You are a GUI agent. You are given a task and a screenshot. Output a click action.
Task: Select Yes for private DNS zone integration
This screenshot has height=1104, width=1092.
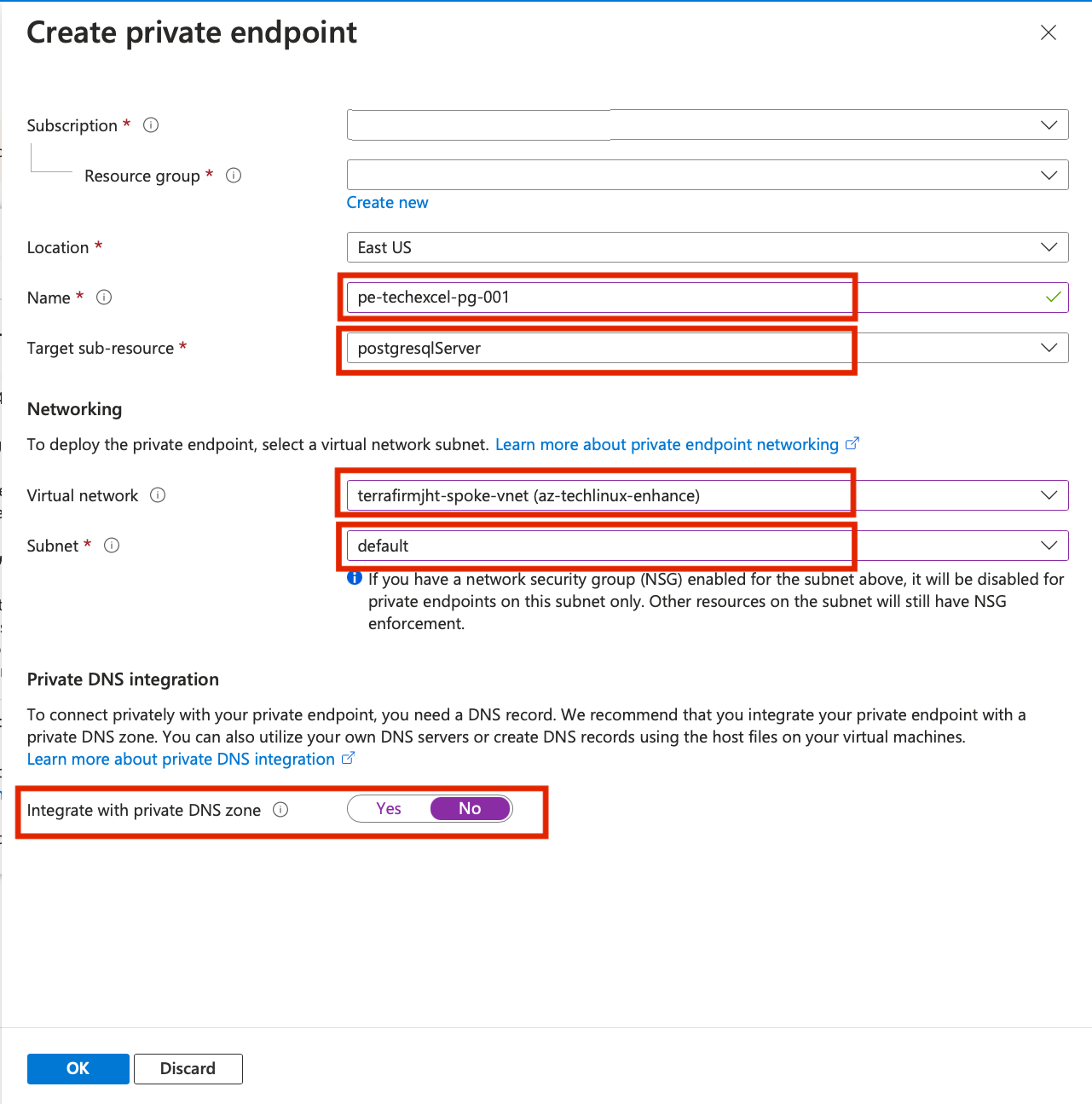click(389, 809)
